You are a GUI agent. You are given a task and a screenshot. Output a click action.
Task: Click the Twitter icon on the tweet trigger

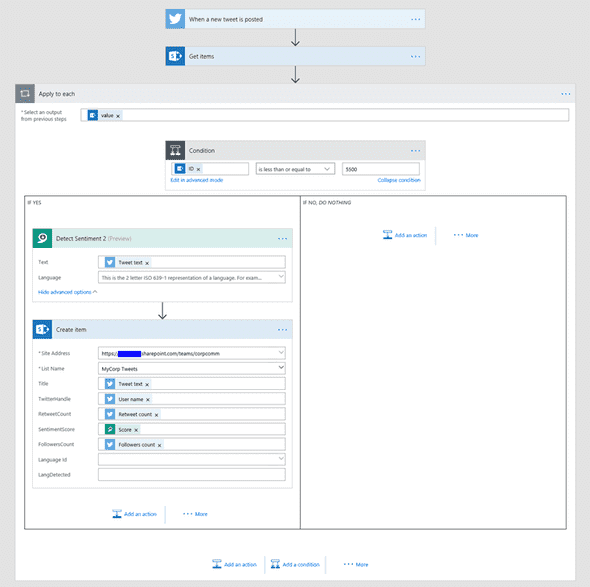click(175, 19)
